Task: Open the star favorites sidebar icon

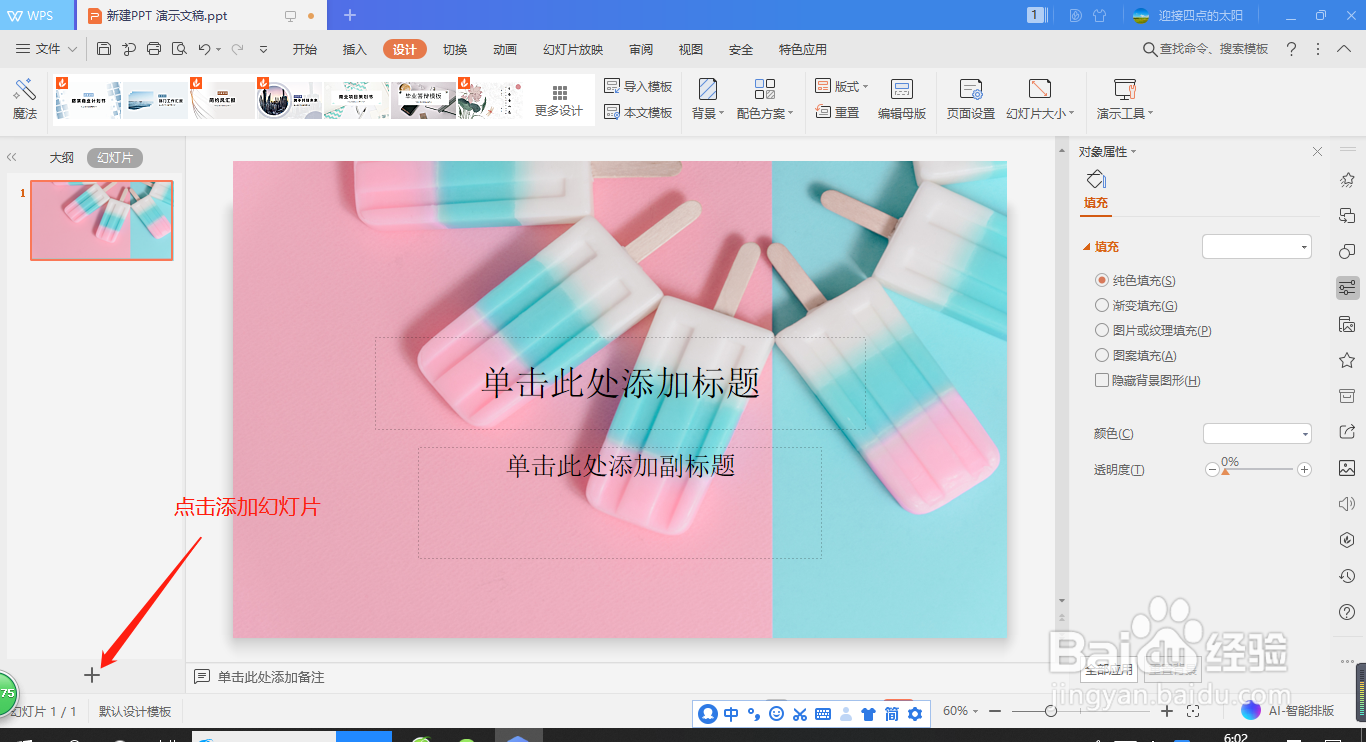Action: (1347, 360)
